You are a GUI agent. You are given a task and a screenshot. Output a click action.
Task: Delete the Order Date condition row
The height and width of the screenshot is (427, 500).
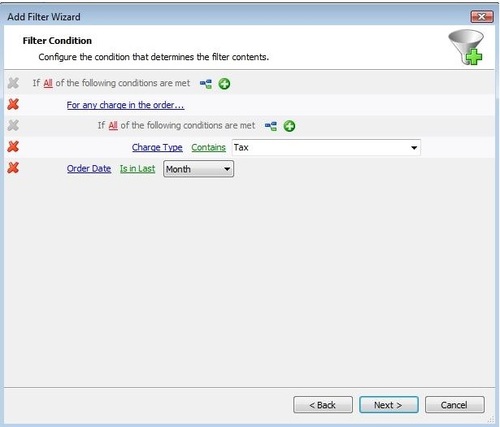pyautogui.click(x=13, y=168)
